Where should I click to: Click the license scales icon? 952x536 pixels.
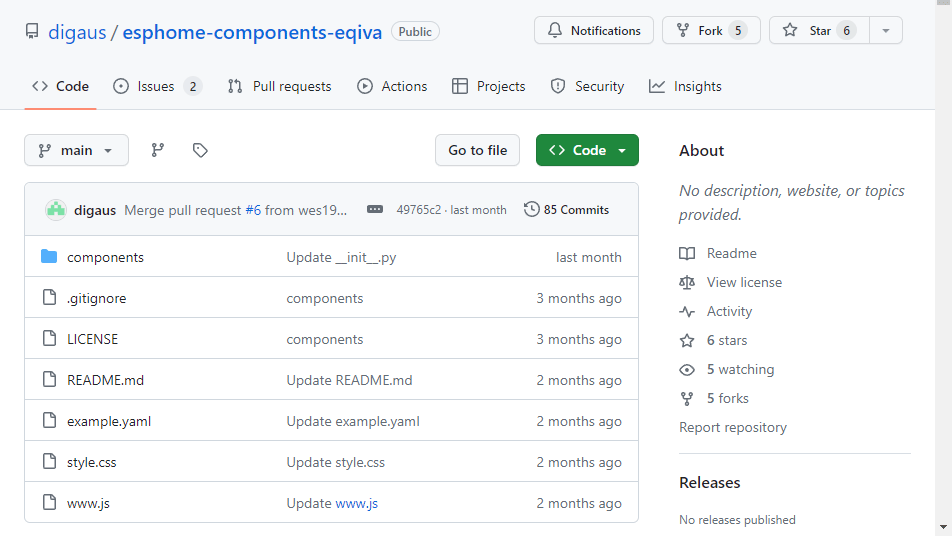click(687, 282)
